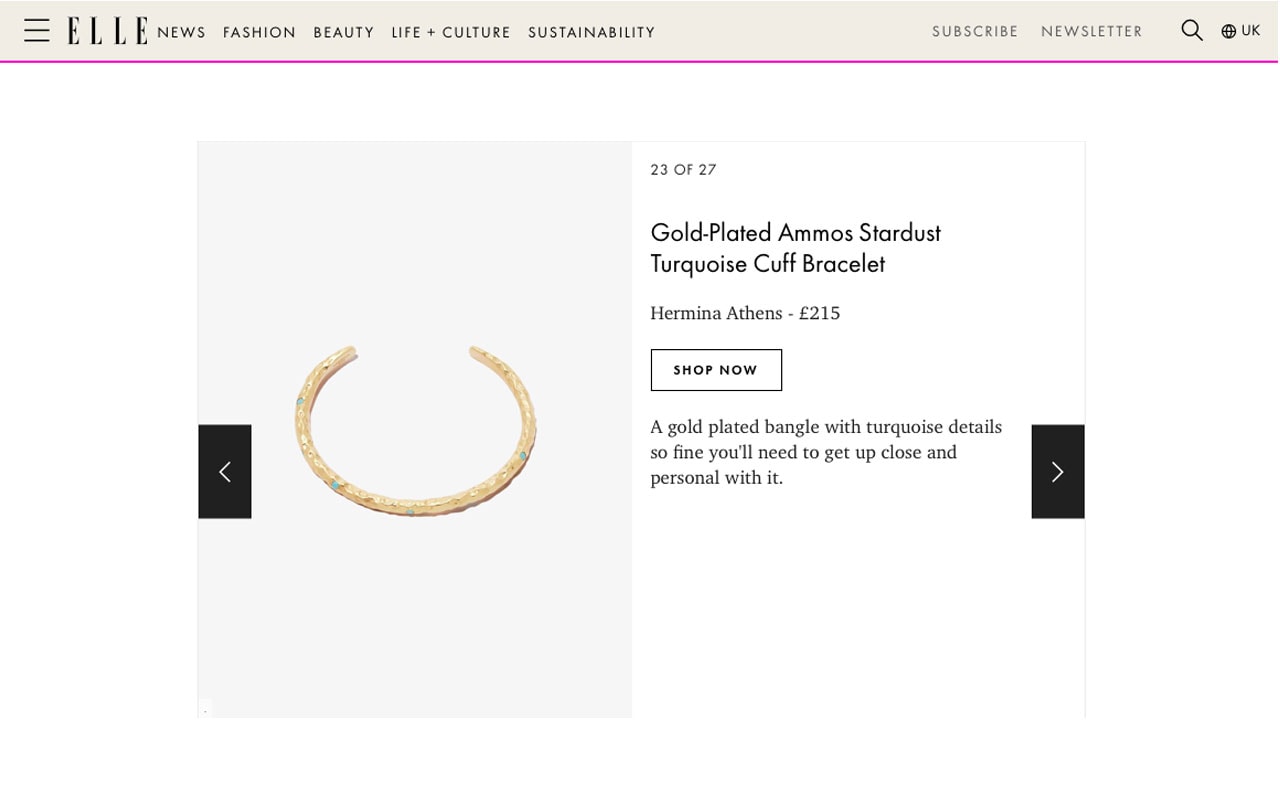Go to the Fashion section
This screenshot has height=800, width=1280.
260,32
